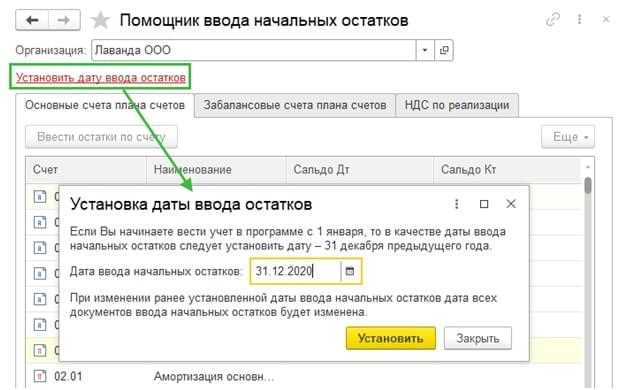Sort by the Наименование column header
The image size is (628, 390).
tap(216, 169)
